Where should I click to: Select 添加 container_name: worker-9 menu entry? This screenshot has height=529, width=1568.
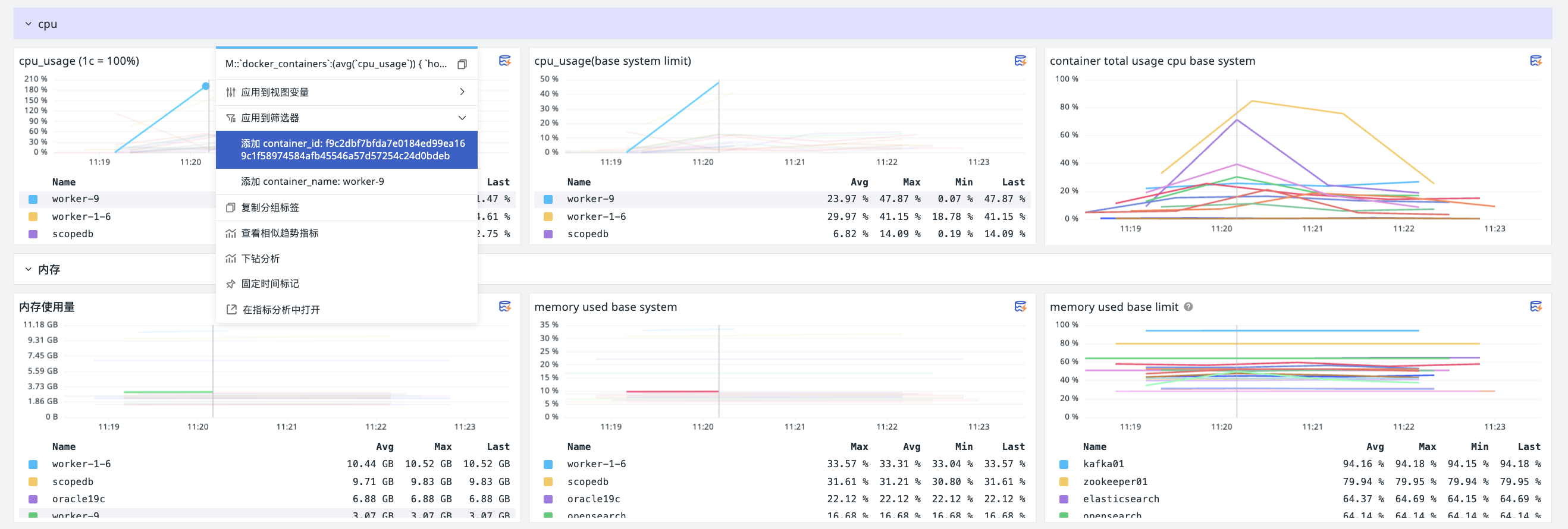click(x=312, y=181)
